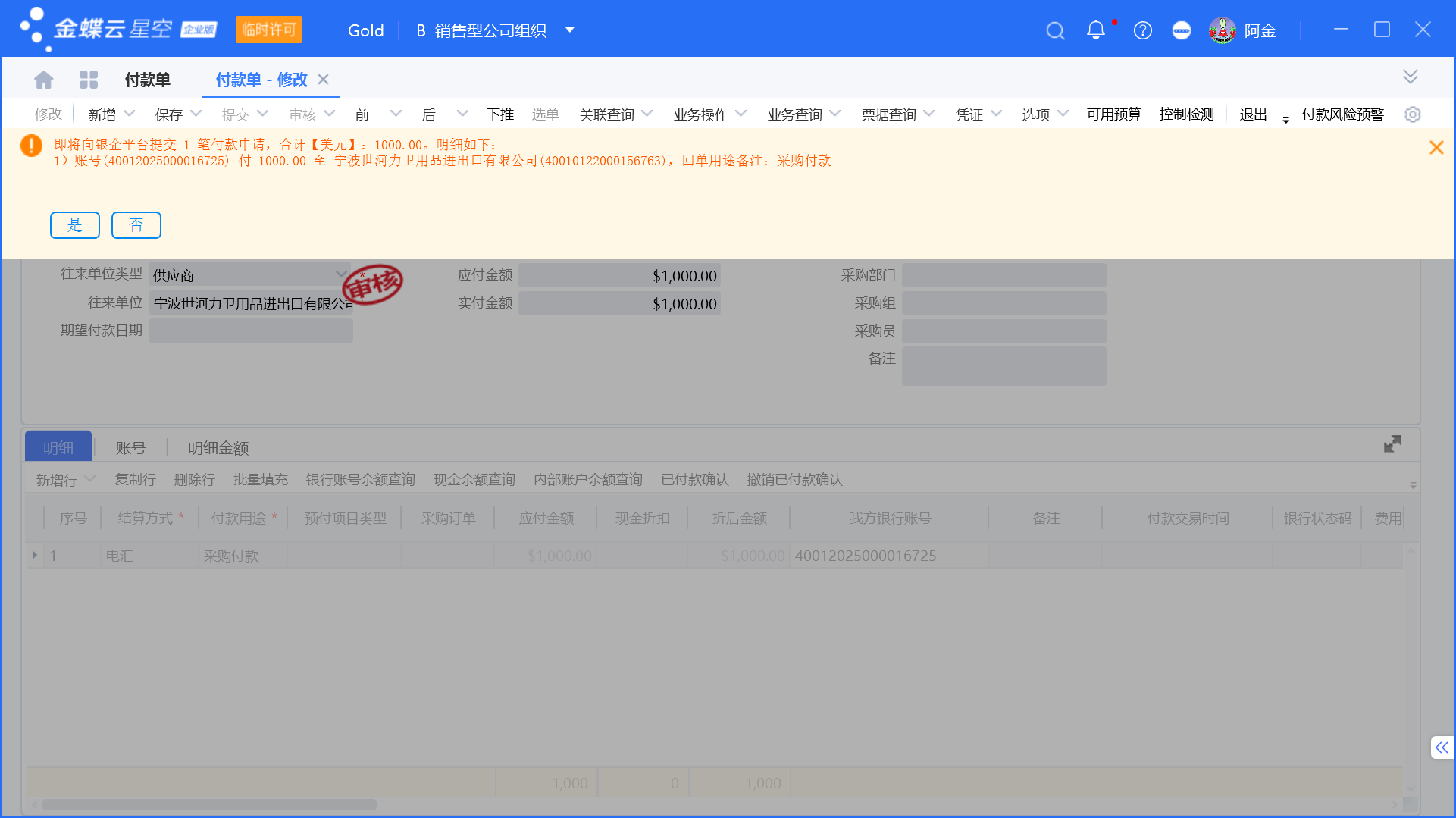
Task: Go to the home page icon
Action: pyautogui.click(x=44, y=80)
